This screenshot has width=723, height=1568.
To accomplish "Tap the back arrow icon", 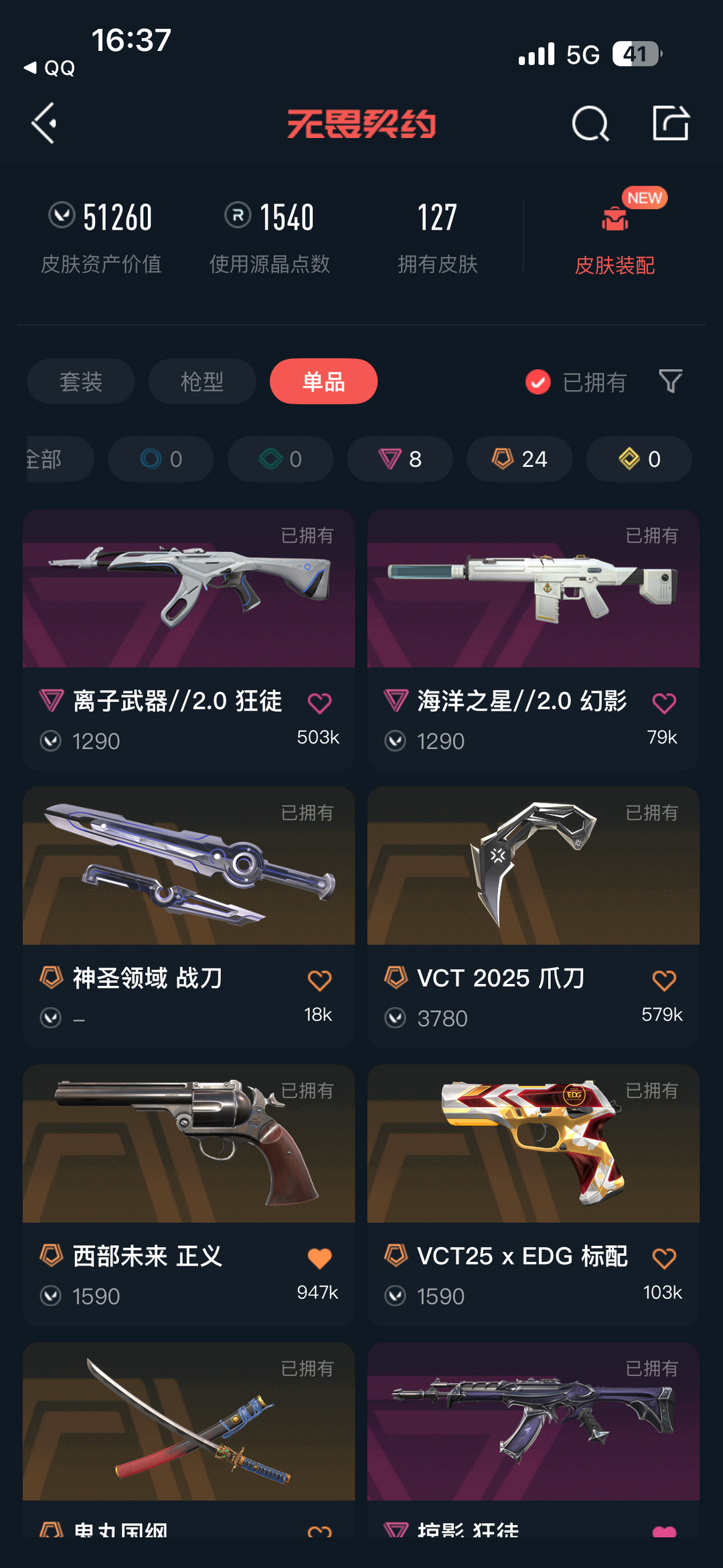I will [x=44, y=123].
